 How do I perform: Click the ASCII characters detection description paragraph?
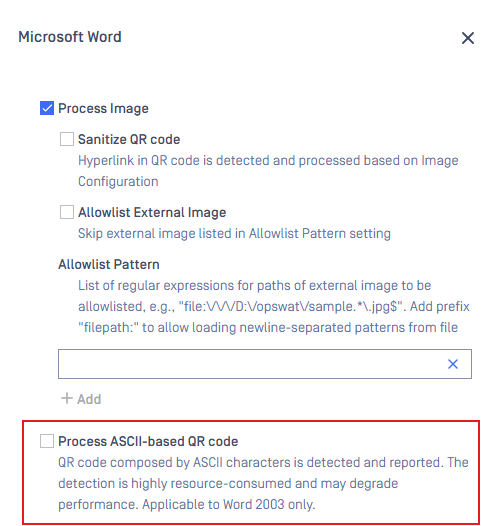tap(263, 483)
